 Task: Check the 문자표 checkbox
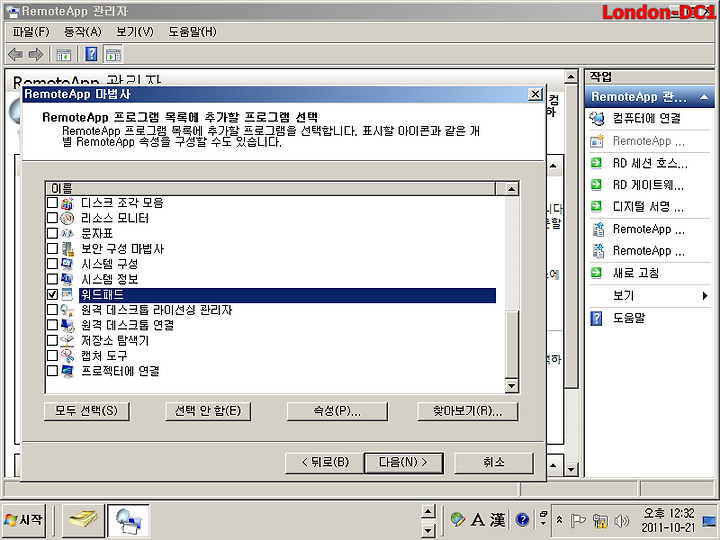52,233
